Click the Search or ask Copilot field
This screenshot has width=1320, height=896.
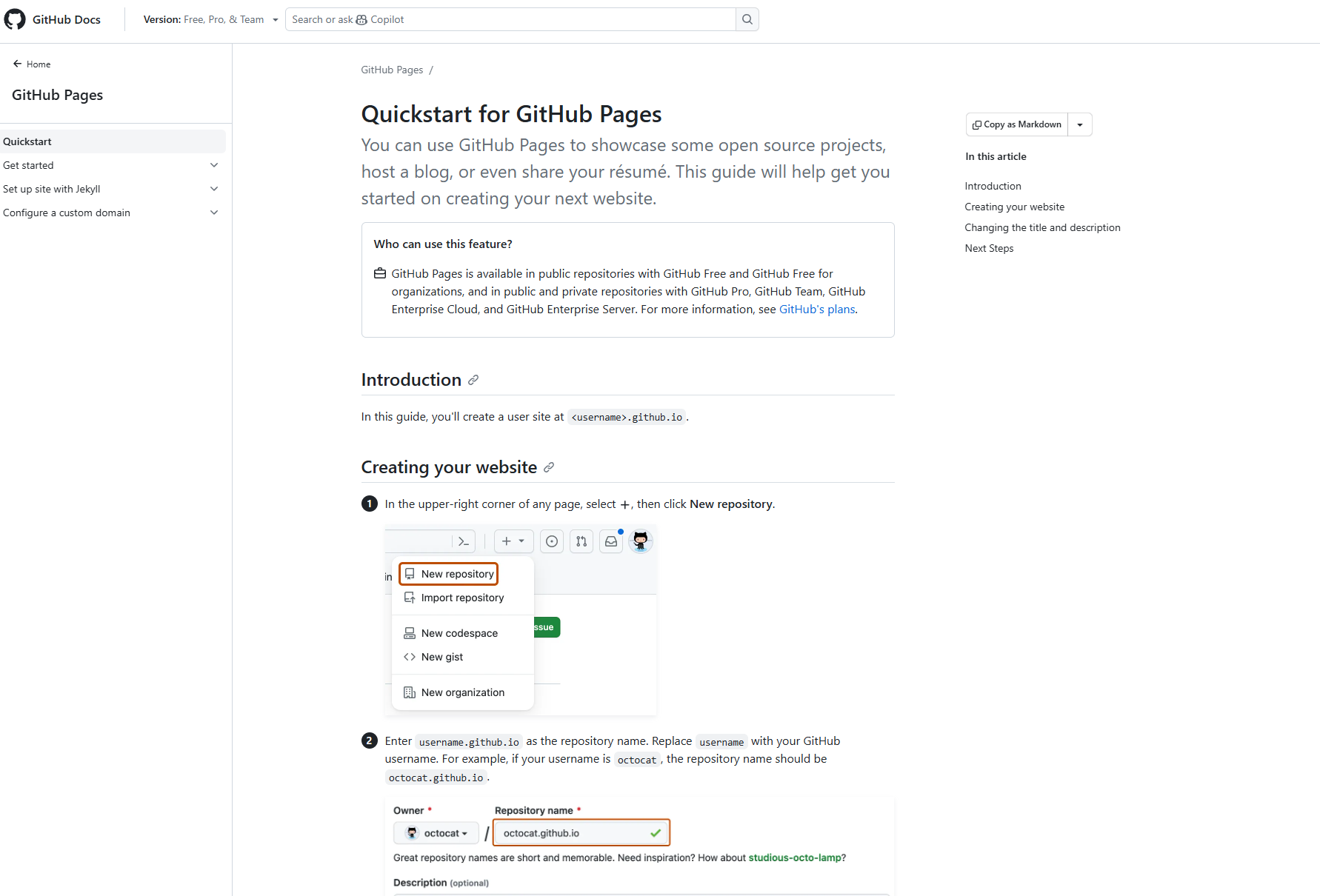511,19
